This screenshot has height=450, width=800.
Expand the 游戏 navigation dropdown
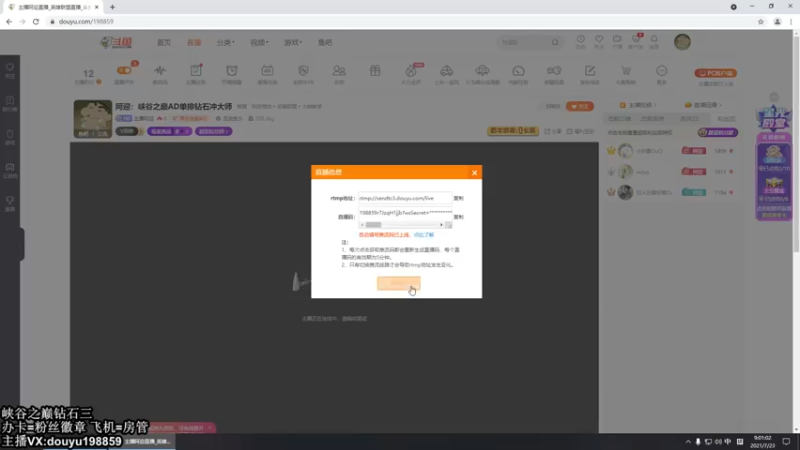[293, 42]
